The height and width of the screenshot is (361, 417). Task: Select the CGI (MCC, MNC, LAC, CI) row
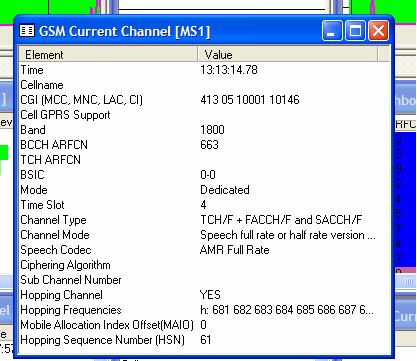pos(204,100)
